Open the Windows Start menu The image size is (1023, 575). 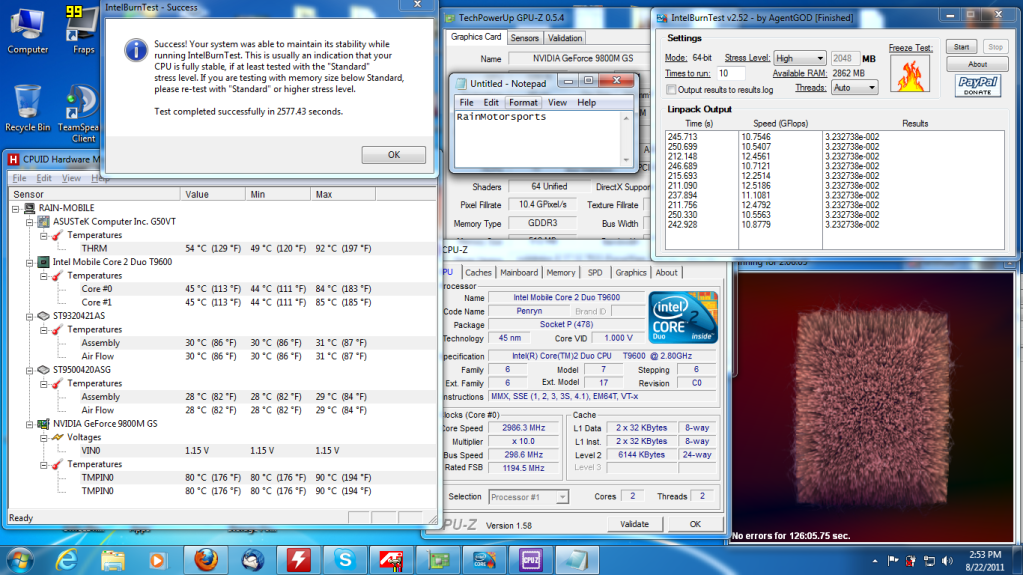point(19,560)
